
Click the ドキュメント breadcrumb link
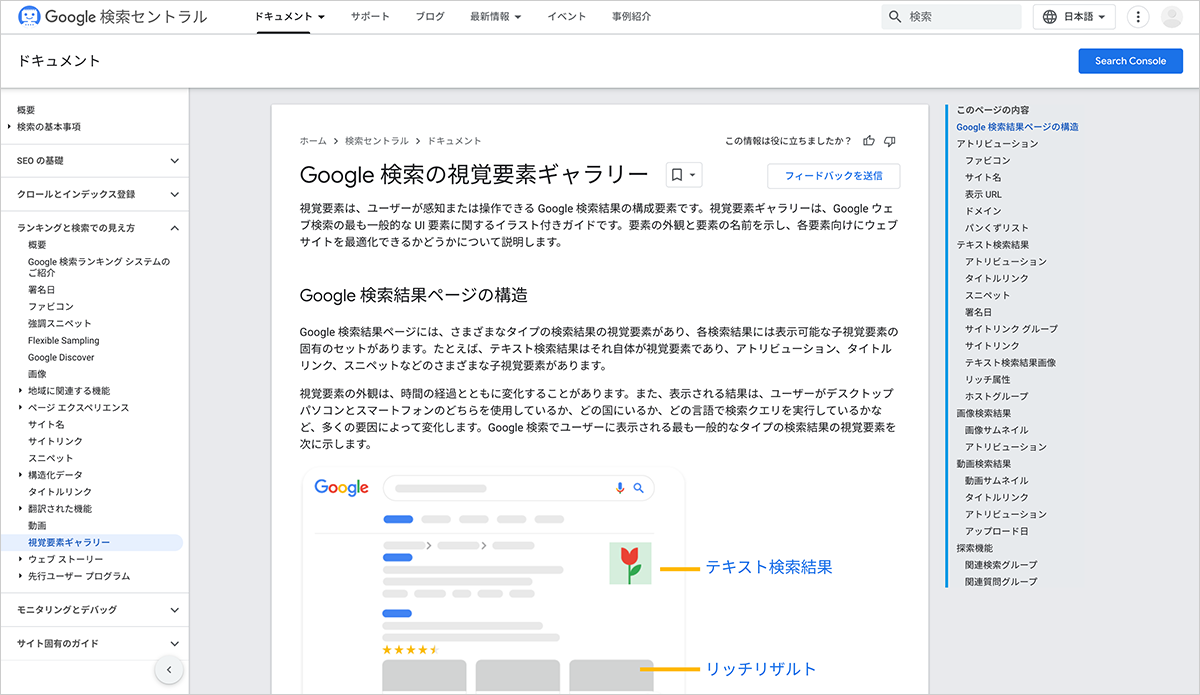point(454,141)
